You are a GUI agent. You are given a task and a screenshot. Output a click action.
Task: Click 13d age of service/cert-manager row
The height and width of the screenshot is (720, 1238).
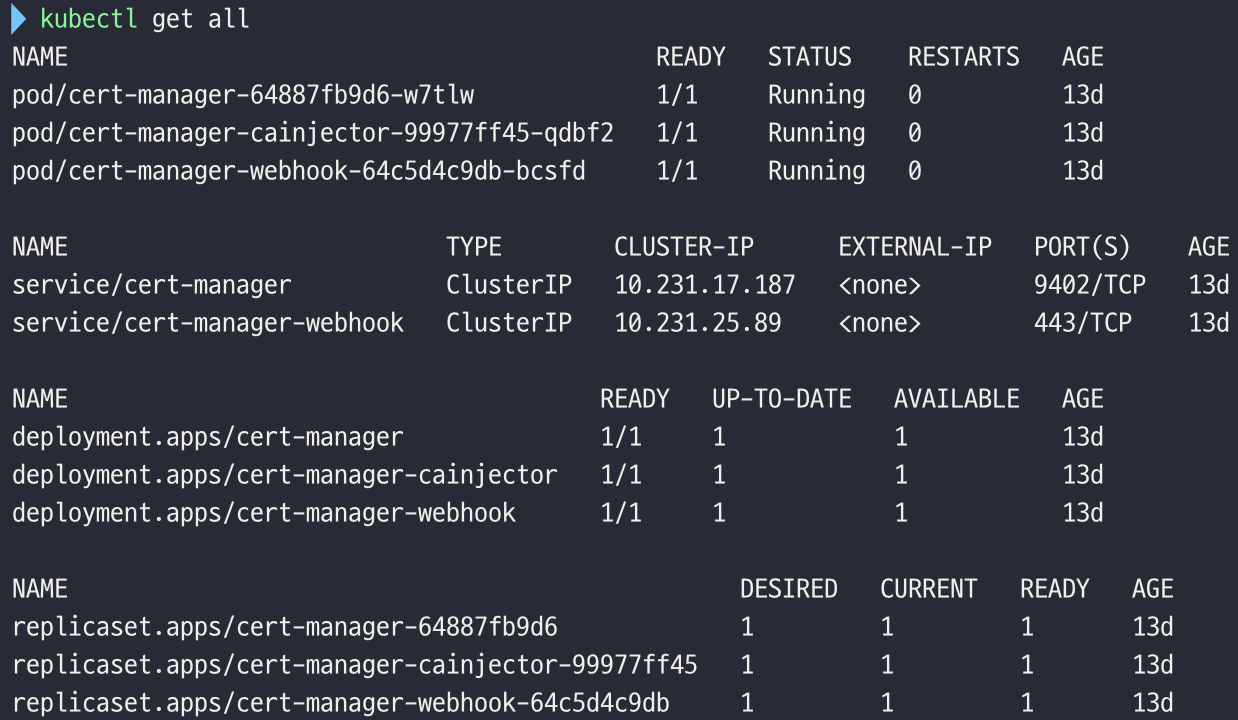coord(1208,285)
